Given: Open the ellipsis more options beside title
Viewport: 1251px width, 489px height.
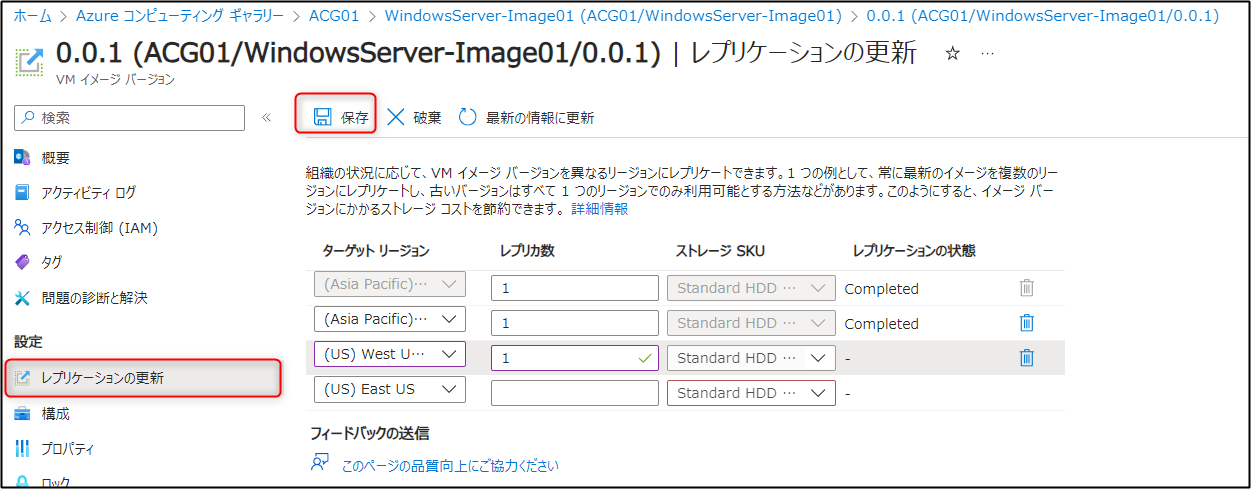Looking at the screenshot, I should tap(987, 54).
